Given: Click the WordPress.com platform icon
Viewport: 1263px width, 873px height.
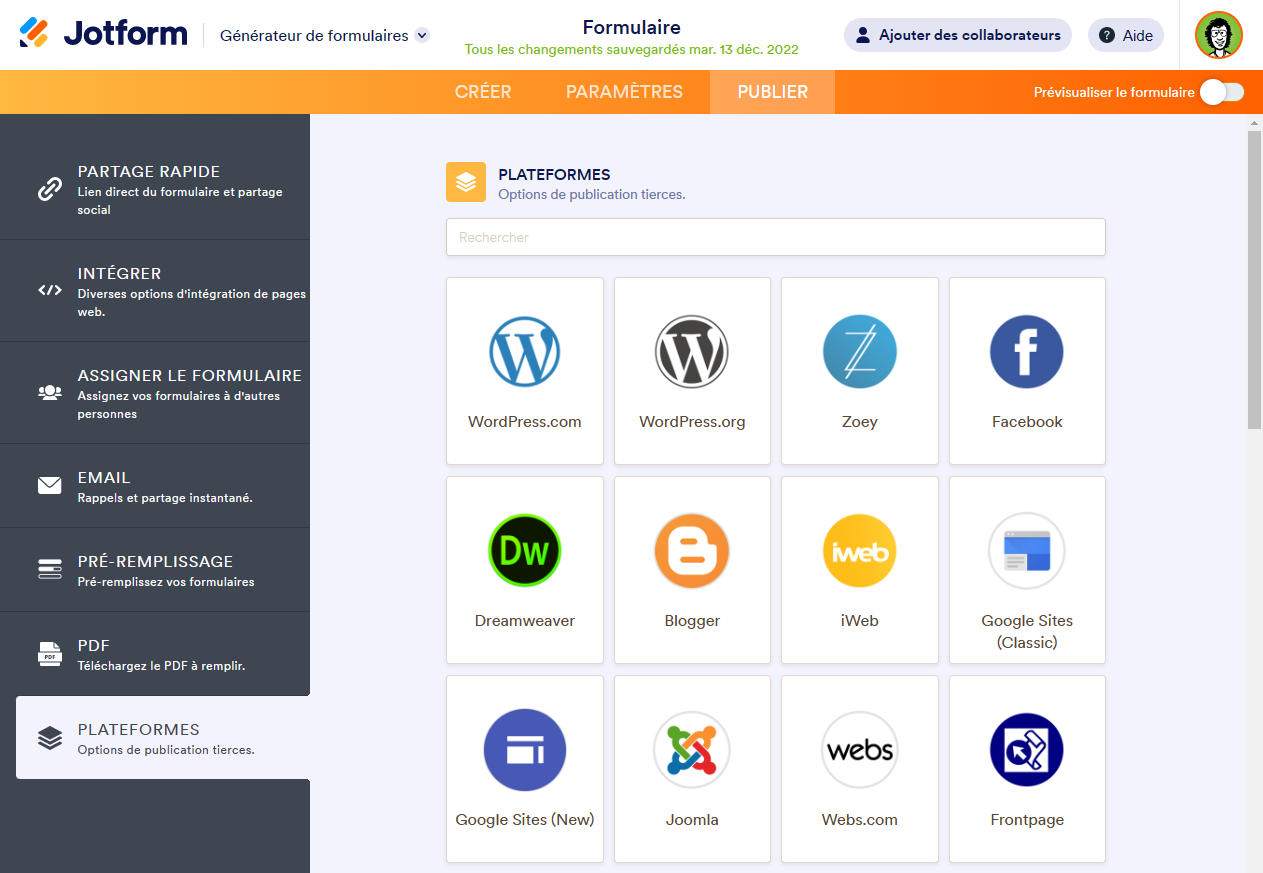Looking at the screenshot, I should pyautogui.click(x=524, y=352).
